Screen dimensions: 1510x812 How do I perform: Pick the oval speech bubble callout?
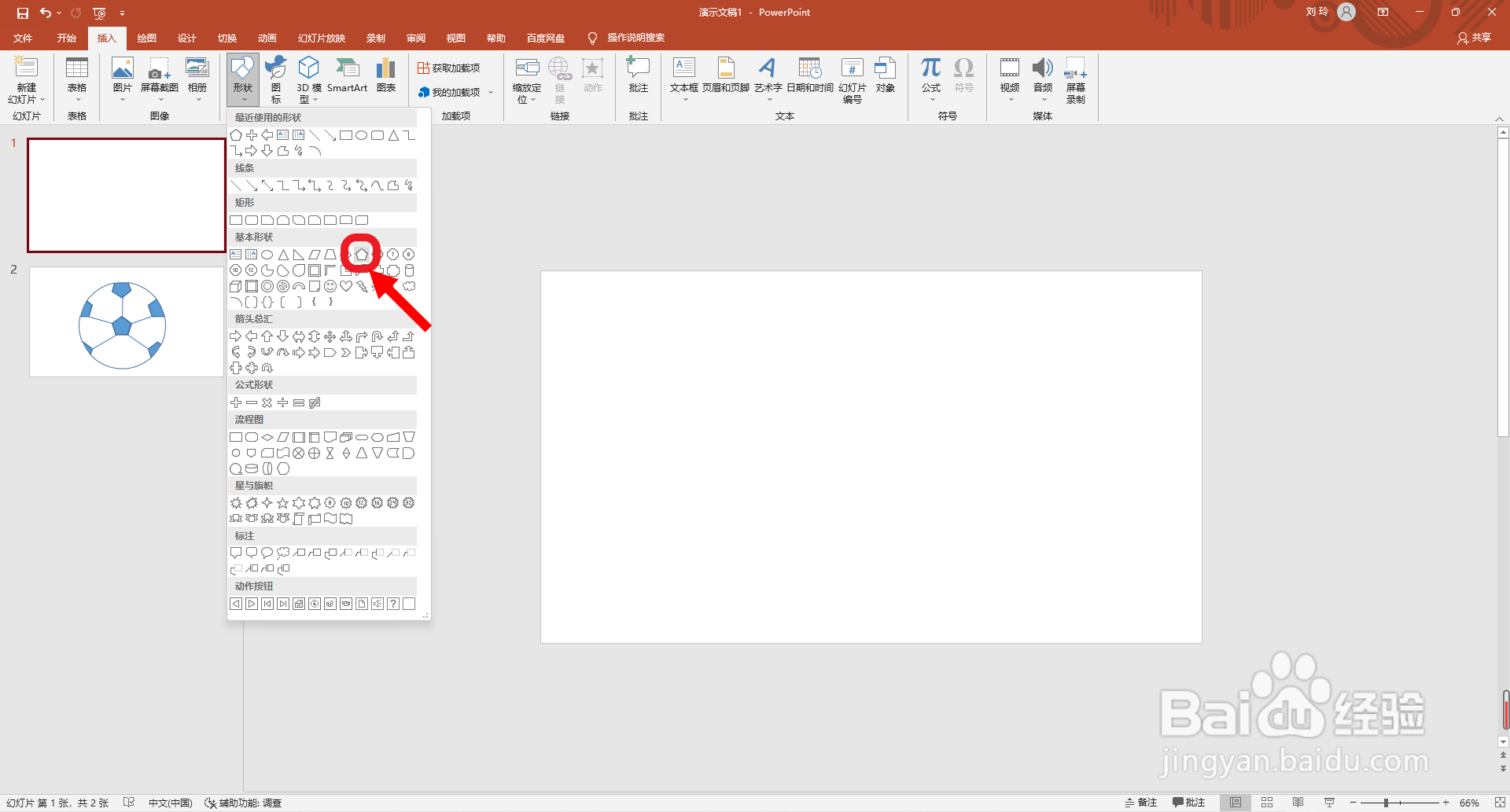point(267,553)
